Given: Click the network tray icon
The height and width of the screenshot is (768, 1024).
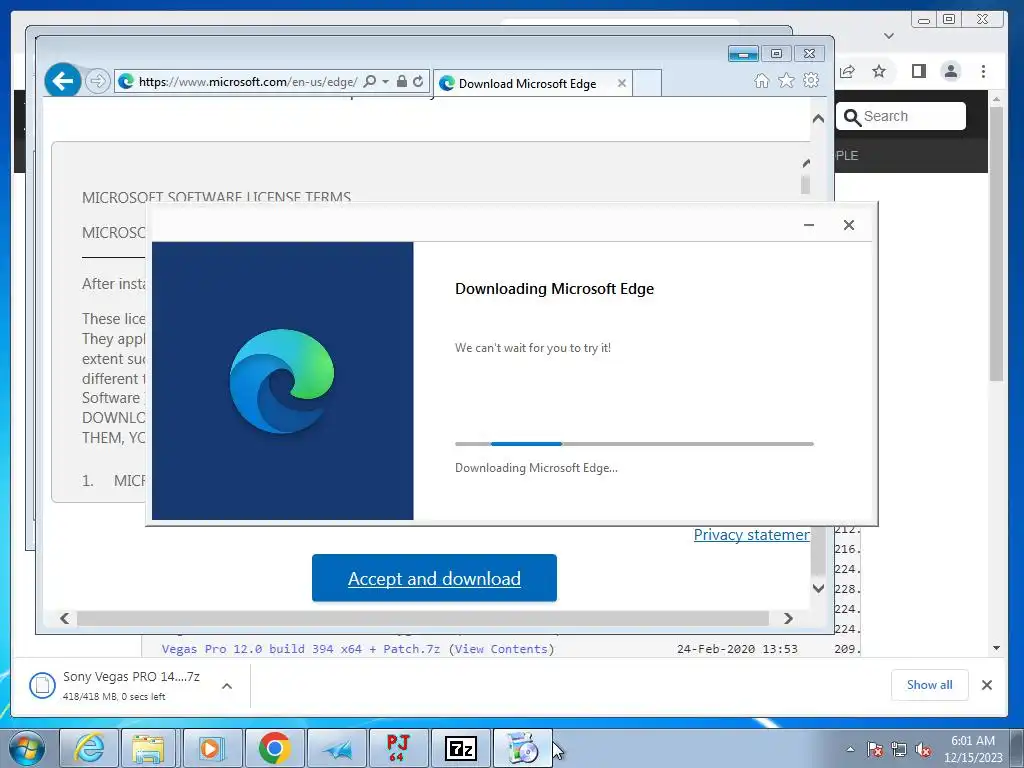Looking at the screenshot, I should [x=899, y=749].
